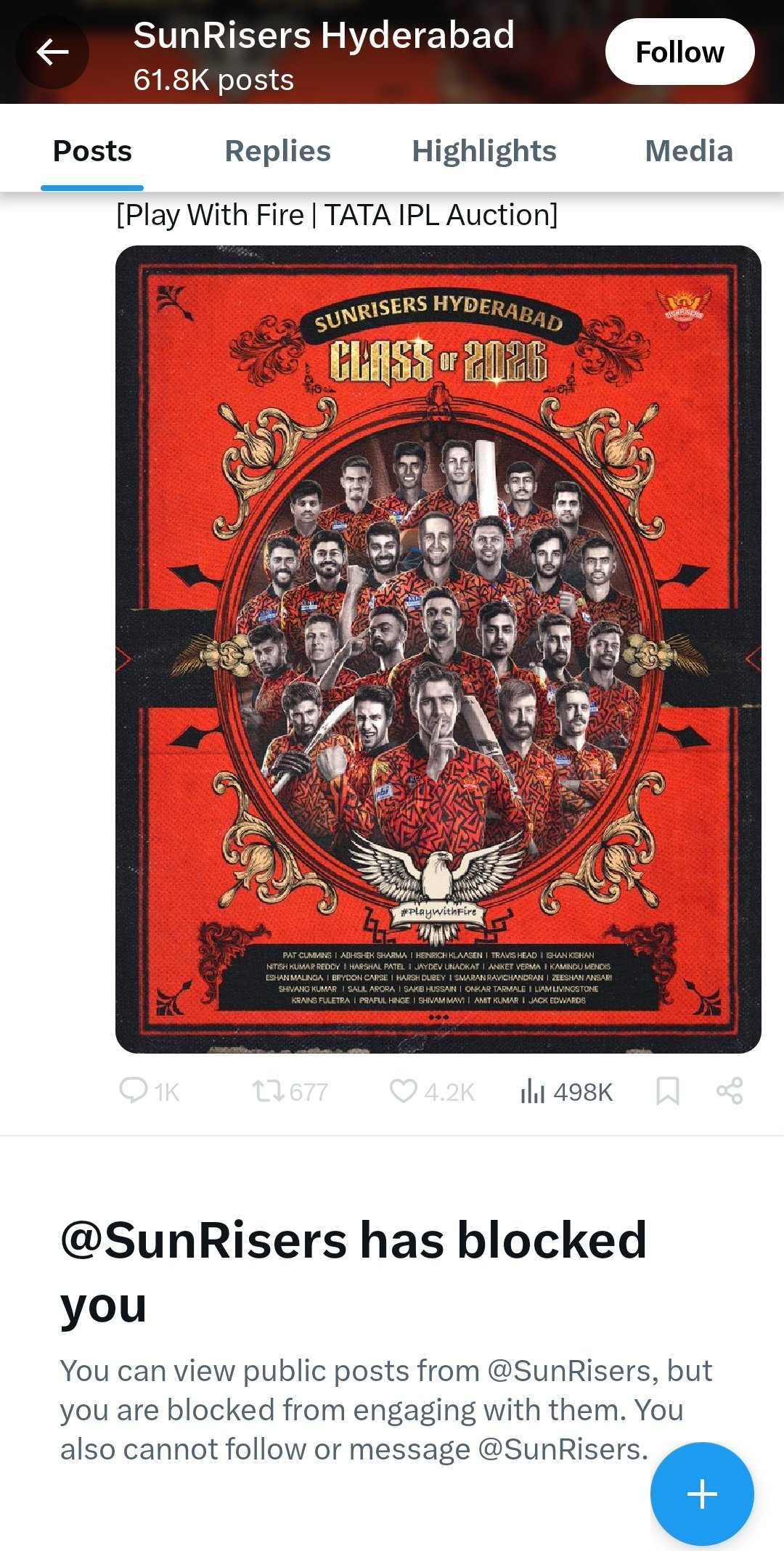Screen dimensions: 784x1551
Task: Select the Posts tab
Action: click(92, 151)
